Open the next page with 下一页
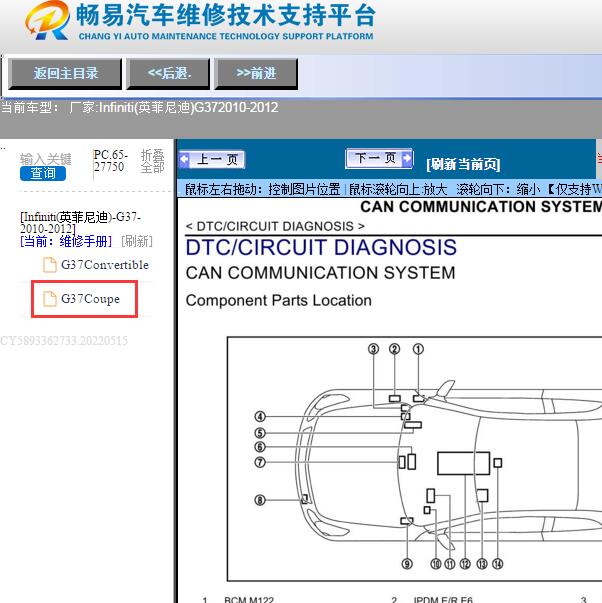The width and height of the screenshot is (602, 603). (x=379, y=158)
